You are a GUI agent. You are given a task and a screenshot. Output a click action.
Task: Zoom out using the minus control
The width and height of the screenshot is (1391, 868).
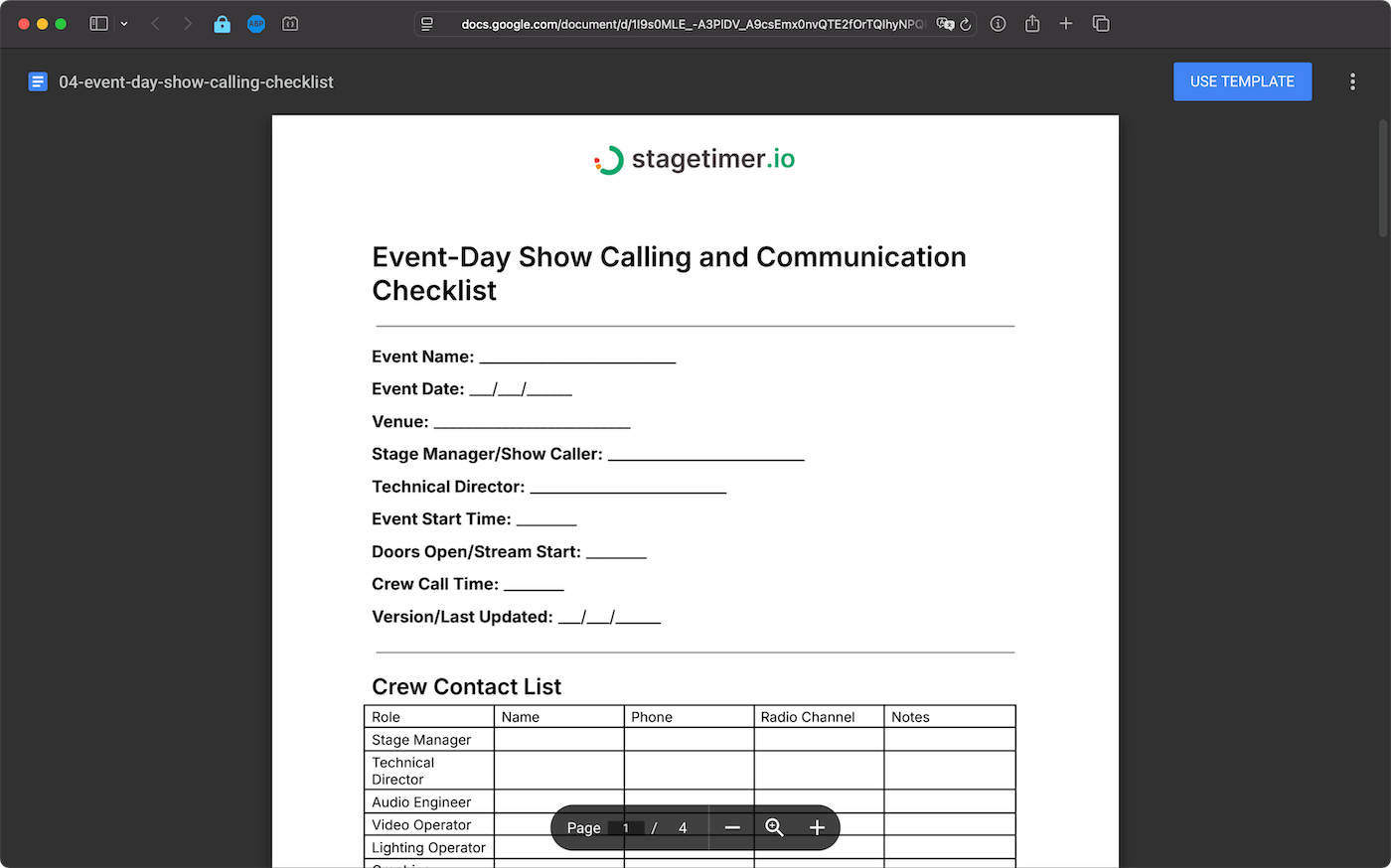click(x=732, y=826)
